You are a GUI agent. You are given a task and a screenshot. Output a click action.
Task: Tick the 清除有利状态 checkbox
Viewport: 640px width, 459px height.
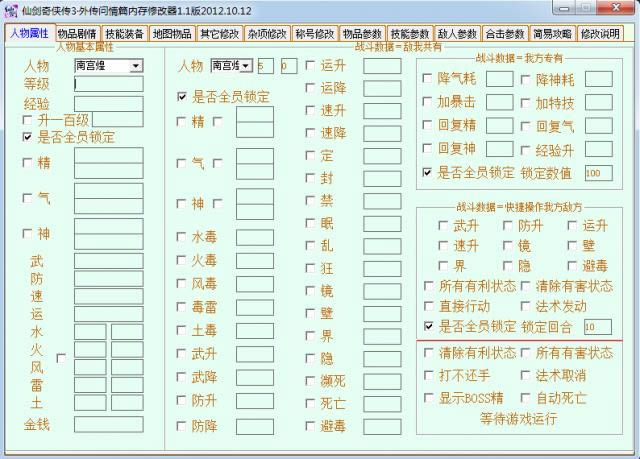click(429, 352)
